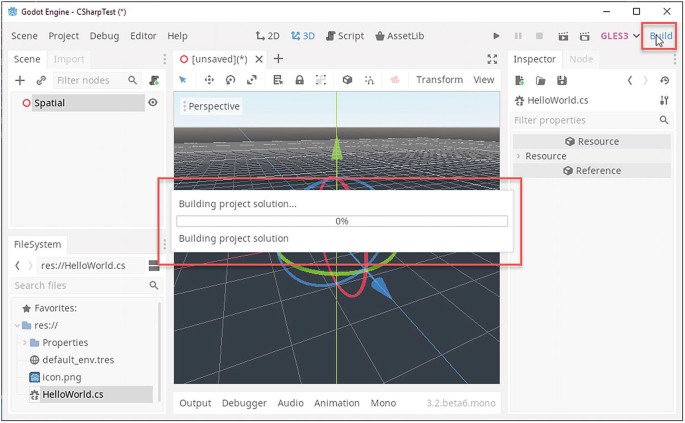Image resolution: width=685 pixels, height=423 pixels.
Task: Toggle use local space cube icon
Action: point(348,80)
